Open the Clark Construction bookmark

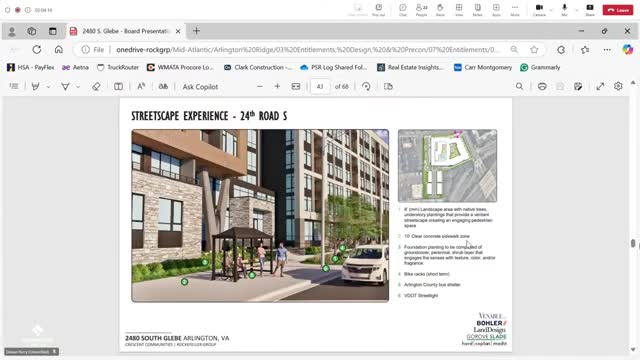(258, 67)
